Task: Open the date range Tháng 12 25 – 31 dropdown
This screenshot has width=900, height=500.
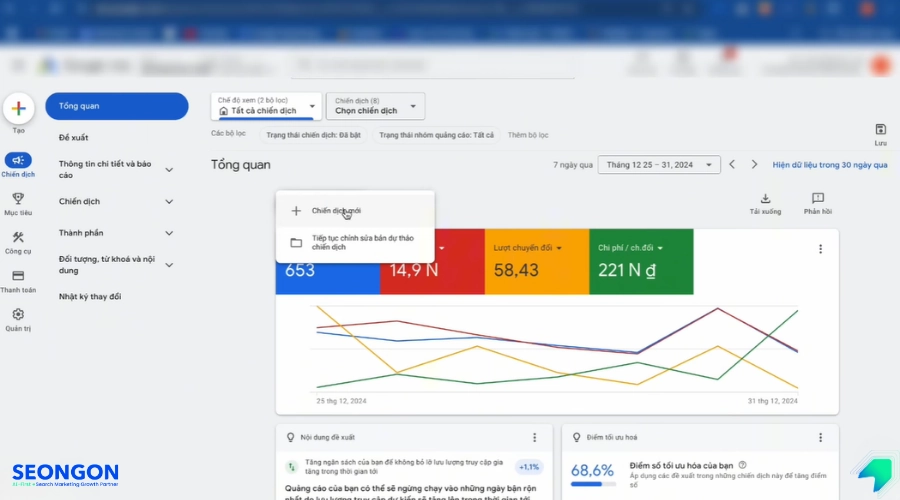Action: point(659,165)
